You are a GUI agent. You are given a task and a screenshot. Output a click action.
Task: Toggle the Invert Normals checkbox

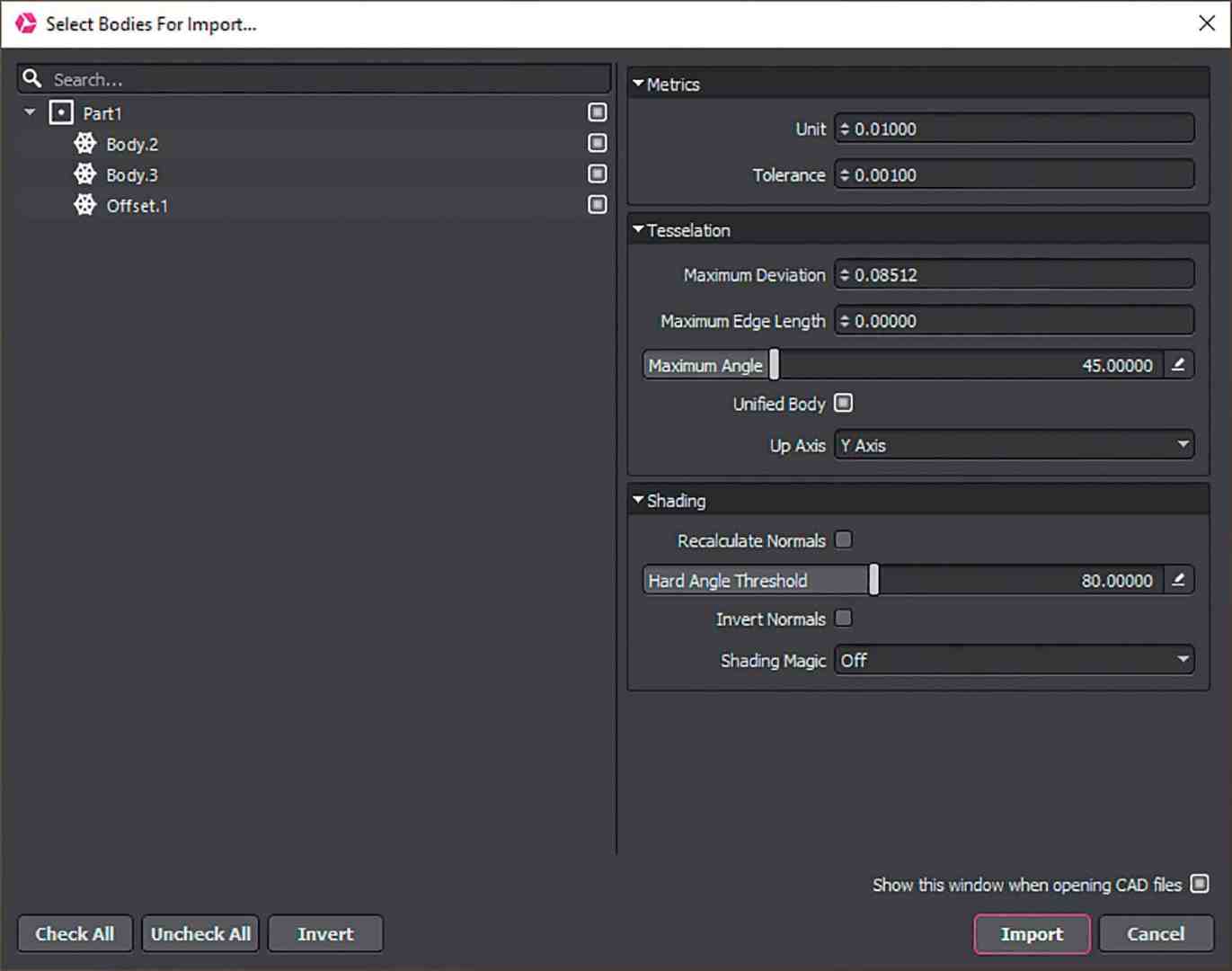(844, 619)
